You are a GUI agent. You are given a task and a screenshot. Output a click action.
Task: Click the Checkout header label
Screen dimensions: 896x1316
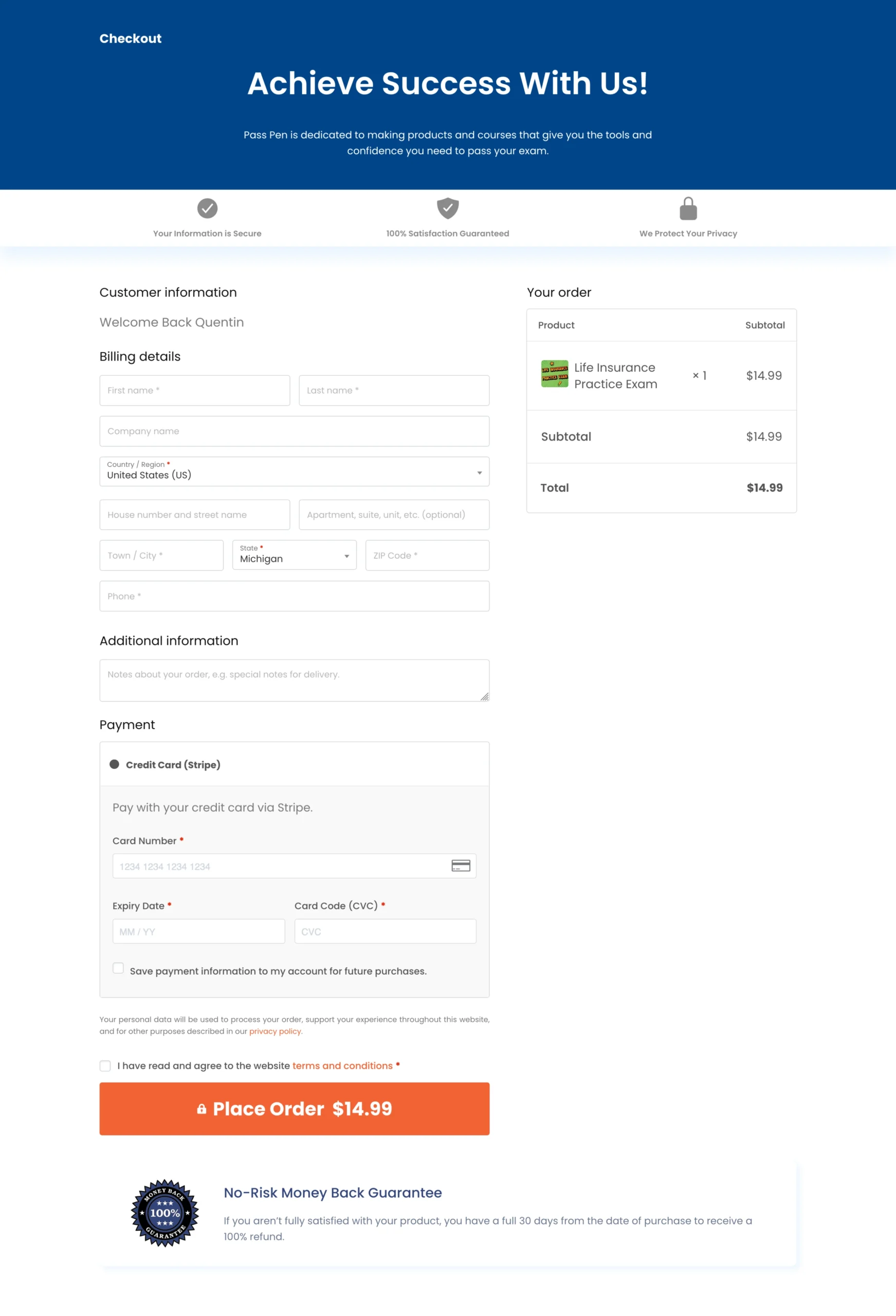point(130,39)
